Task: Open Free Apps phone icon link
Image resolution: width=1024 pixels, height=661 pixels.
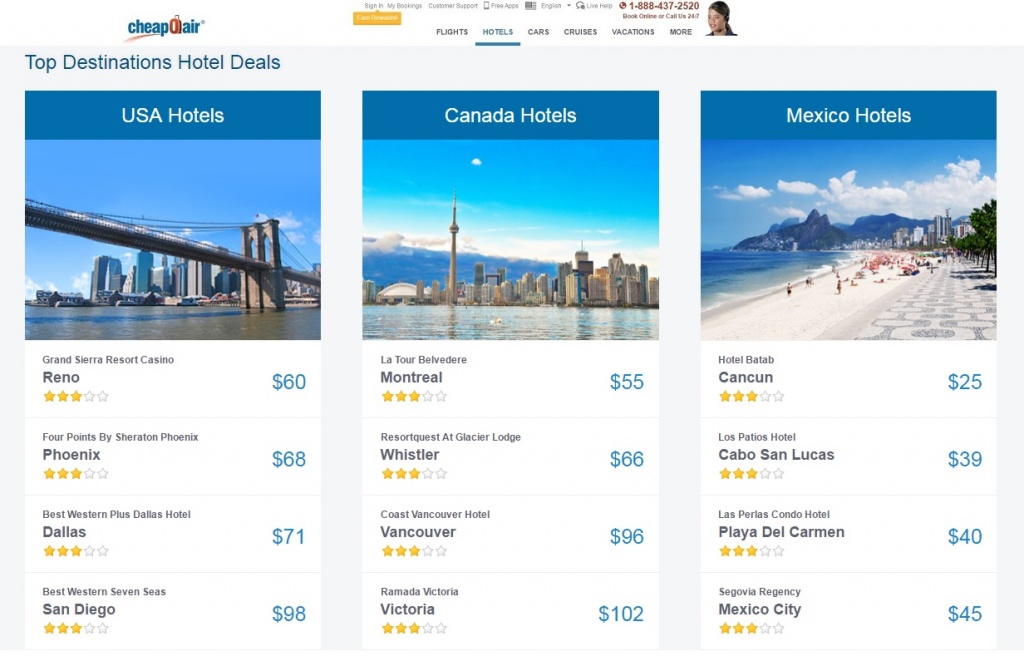Action: pyautogui.click(x=487, y=6)
